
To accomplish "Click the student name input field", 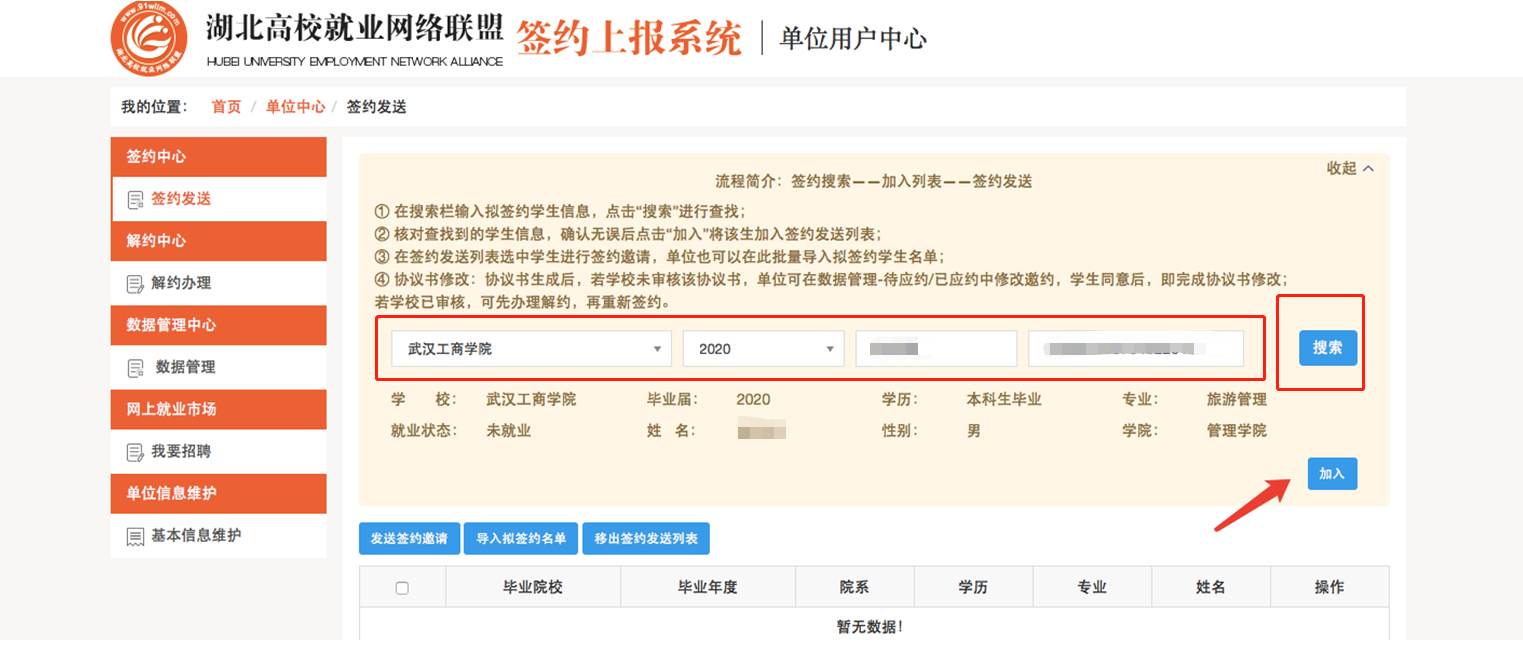I will [x=935, y=349].
